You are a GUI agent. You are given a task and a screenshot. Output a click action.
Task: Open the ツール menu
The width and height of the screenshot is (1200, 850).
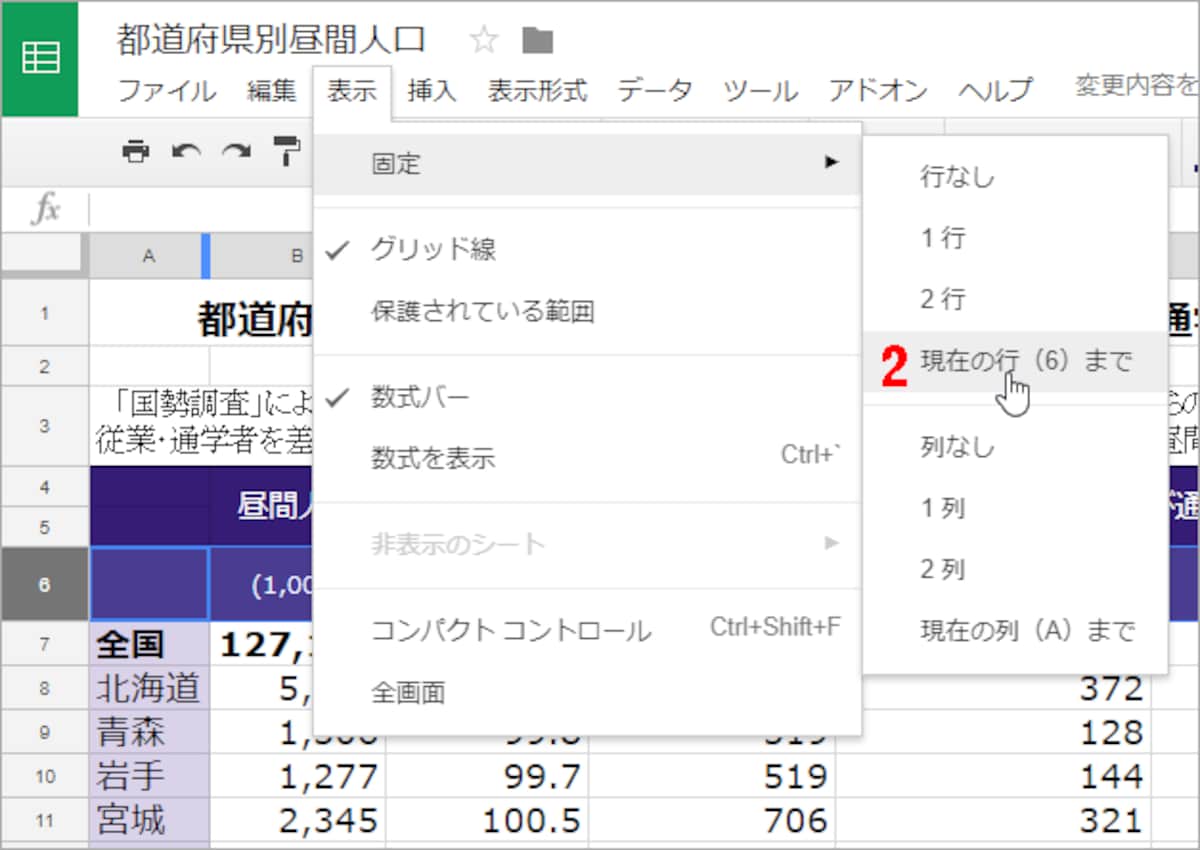[x=760, y=91]
